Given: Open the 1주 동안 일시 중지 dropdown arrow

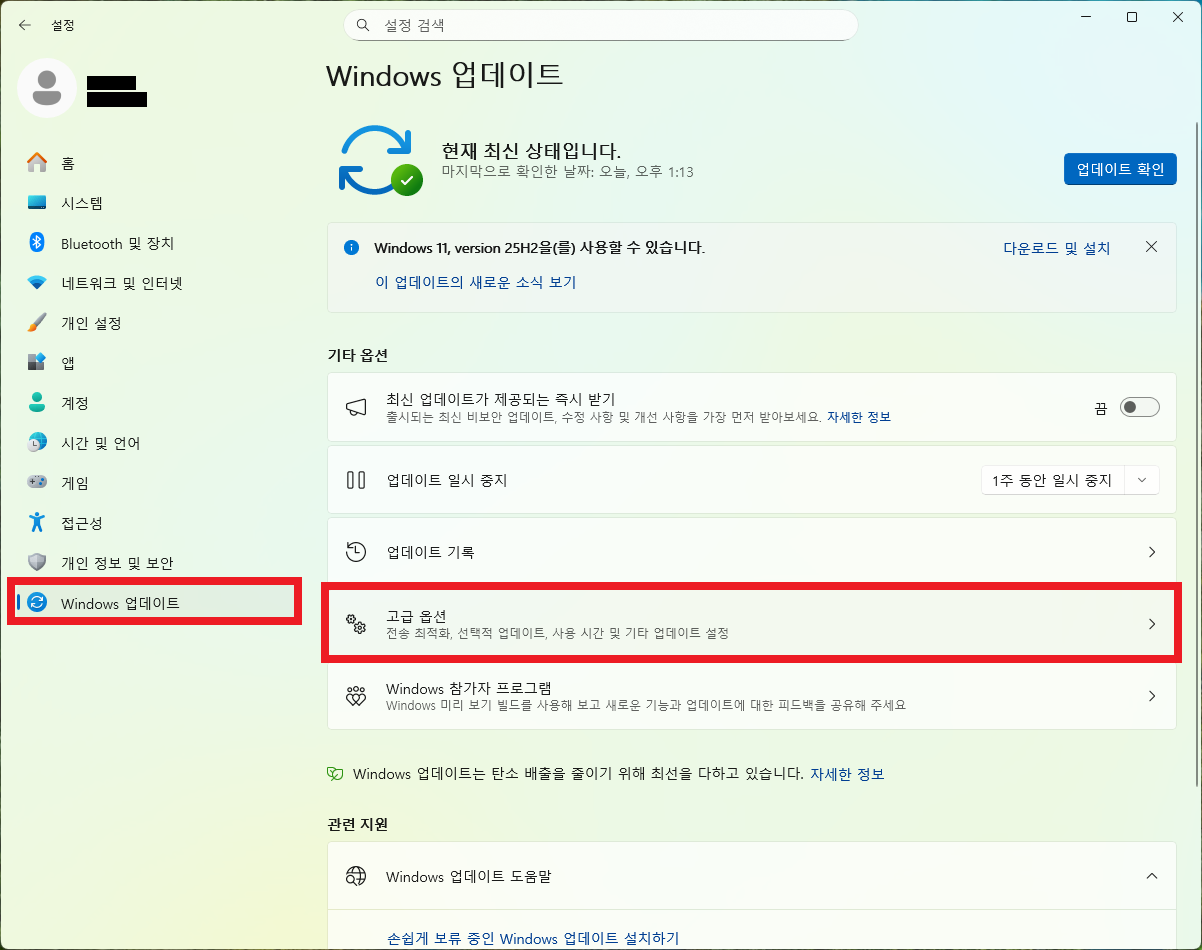Looking at the screenshot, I should click(x=1142, y=480).
